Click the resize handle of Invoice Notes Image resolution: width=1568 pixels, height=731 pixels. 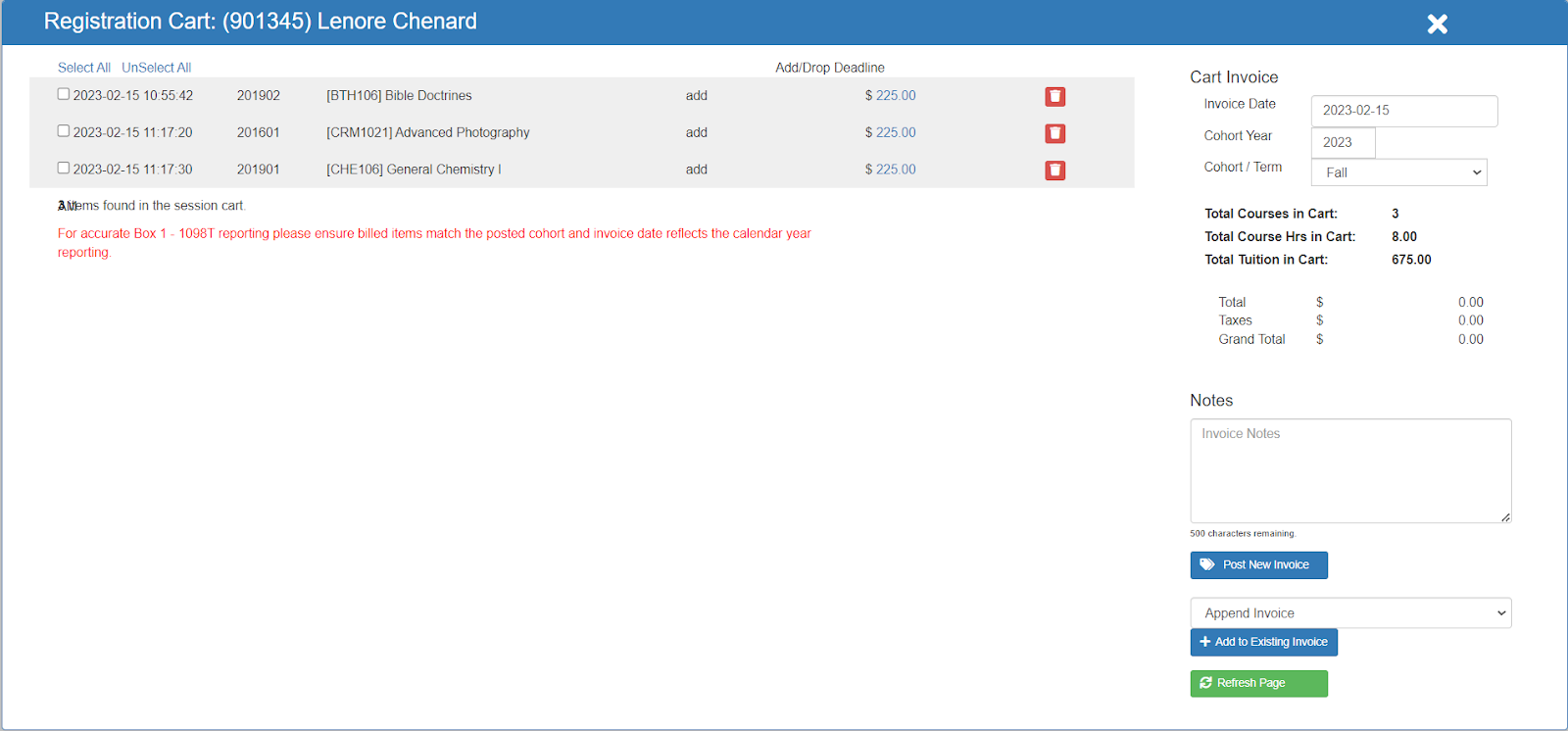coord(1505,516)
